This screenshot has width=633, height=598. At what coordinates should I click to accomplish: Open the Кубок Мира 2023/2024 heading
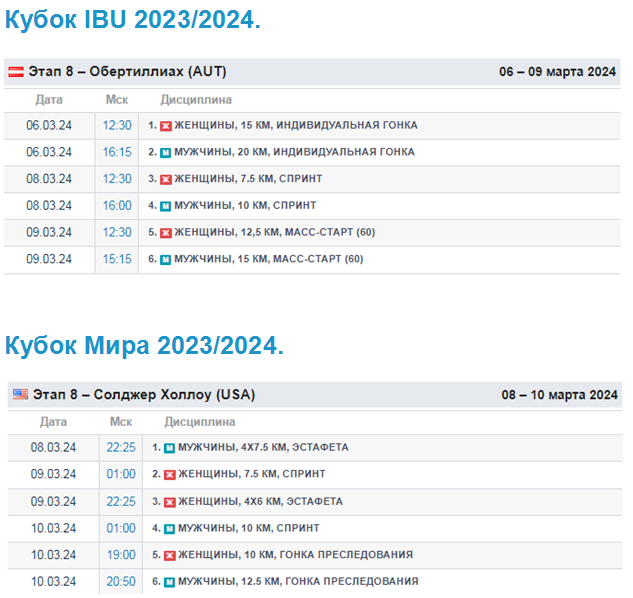click(x=144, y=346)
